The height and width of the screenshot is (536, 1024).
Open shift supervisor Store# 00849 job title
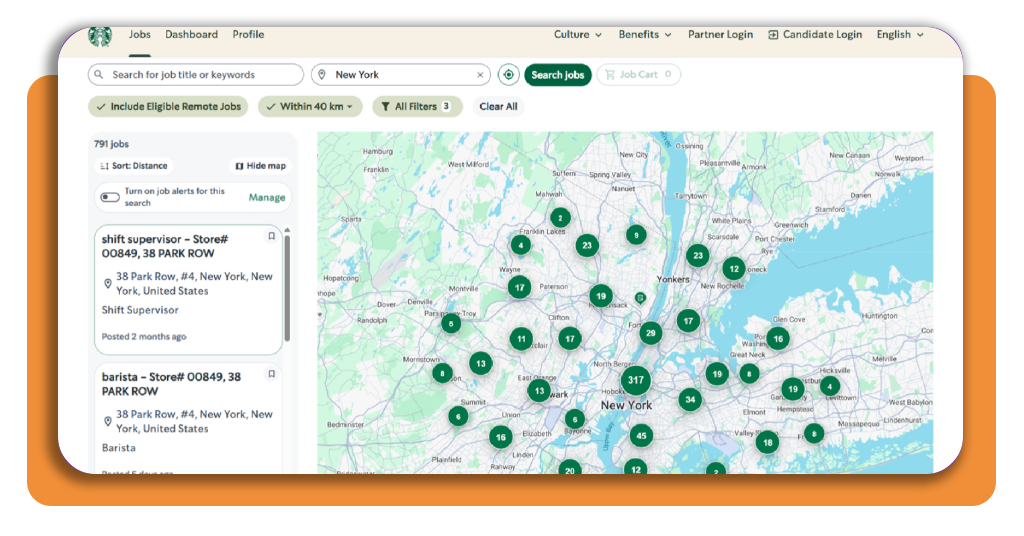coord(165,246)
